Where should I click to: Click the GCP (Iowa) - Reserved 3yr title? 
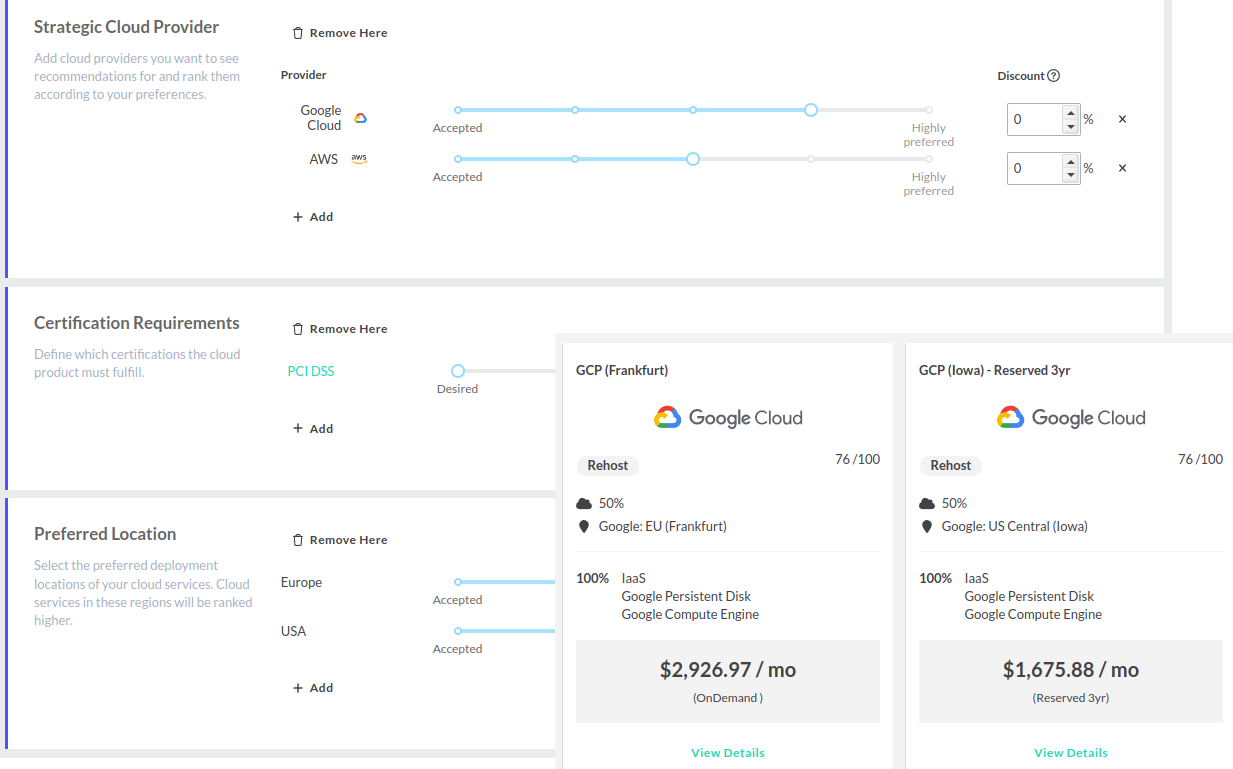click(995, 370)
